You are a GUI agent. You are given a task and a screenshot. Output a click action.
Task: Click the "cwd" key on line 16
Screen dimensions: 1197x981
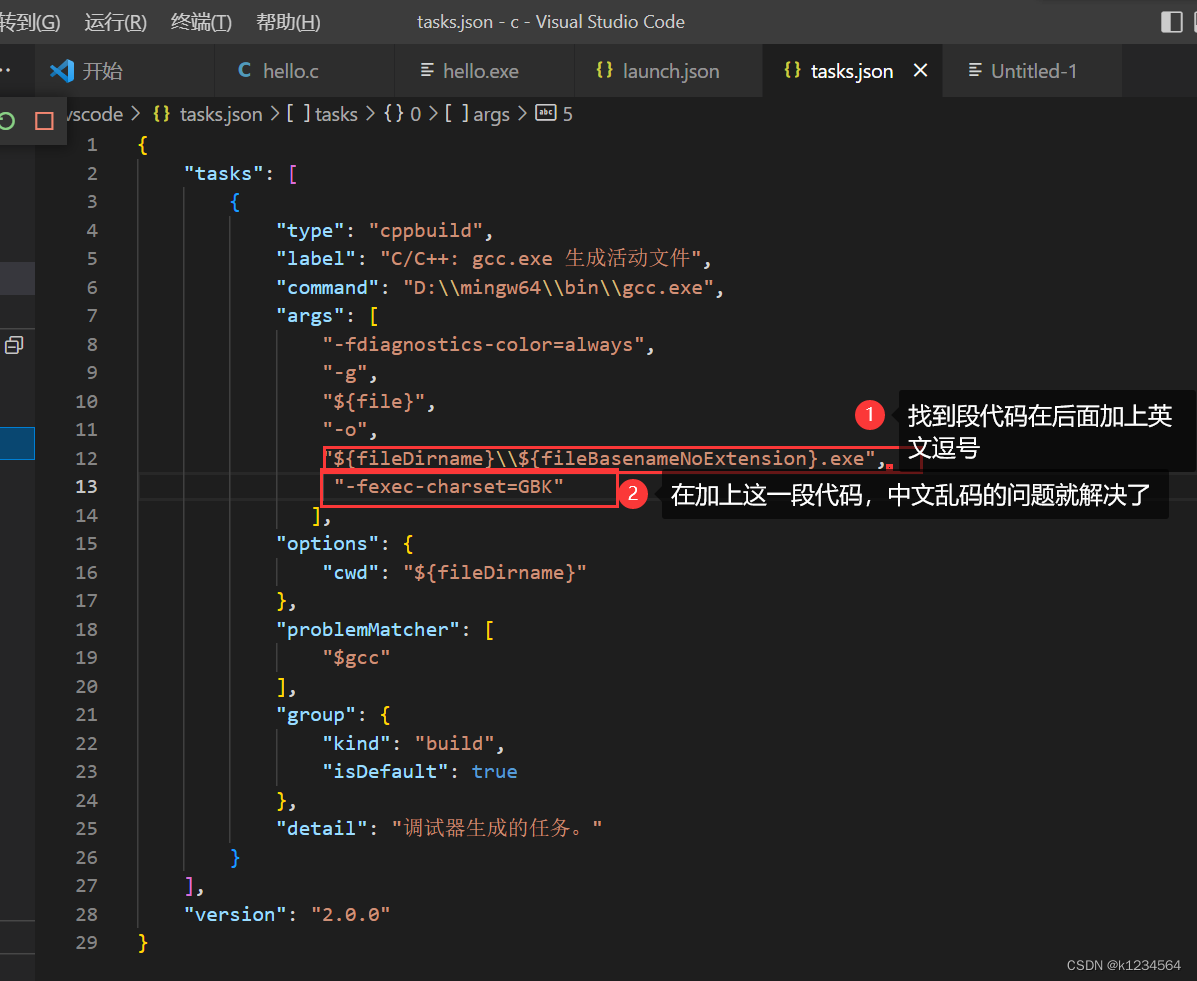(351, 573)
